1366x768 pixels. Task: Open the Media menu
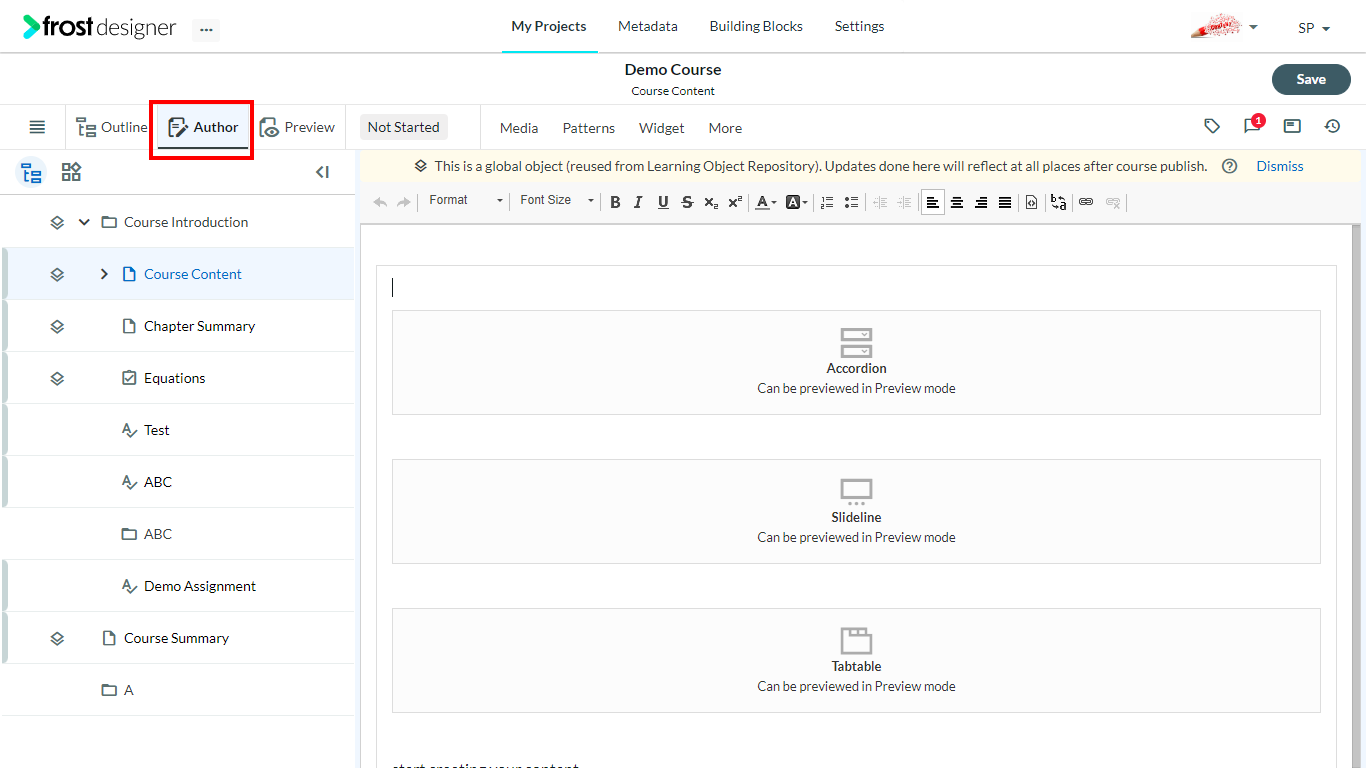(519, 128)
